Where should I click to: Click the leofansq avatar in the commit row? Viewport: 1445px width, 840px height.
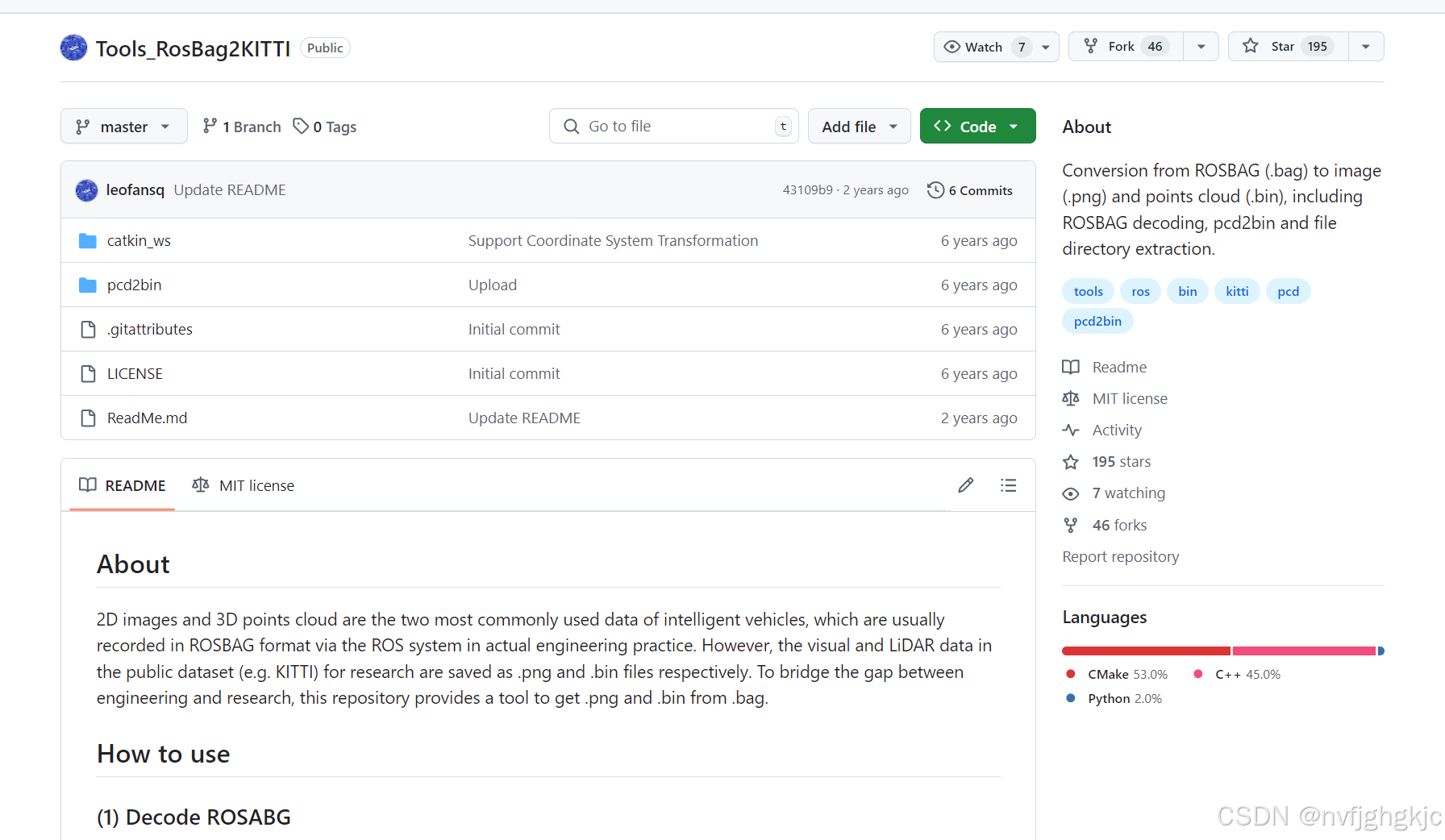pyautogui.click(x=86, y=190)
